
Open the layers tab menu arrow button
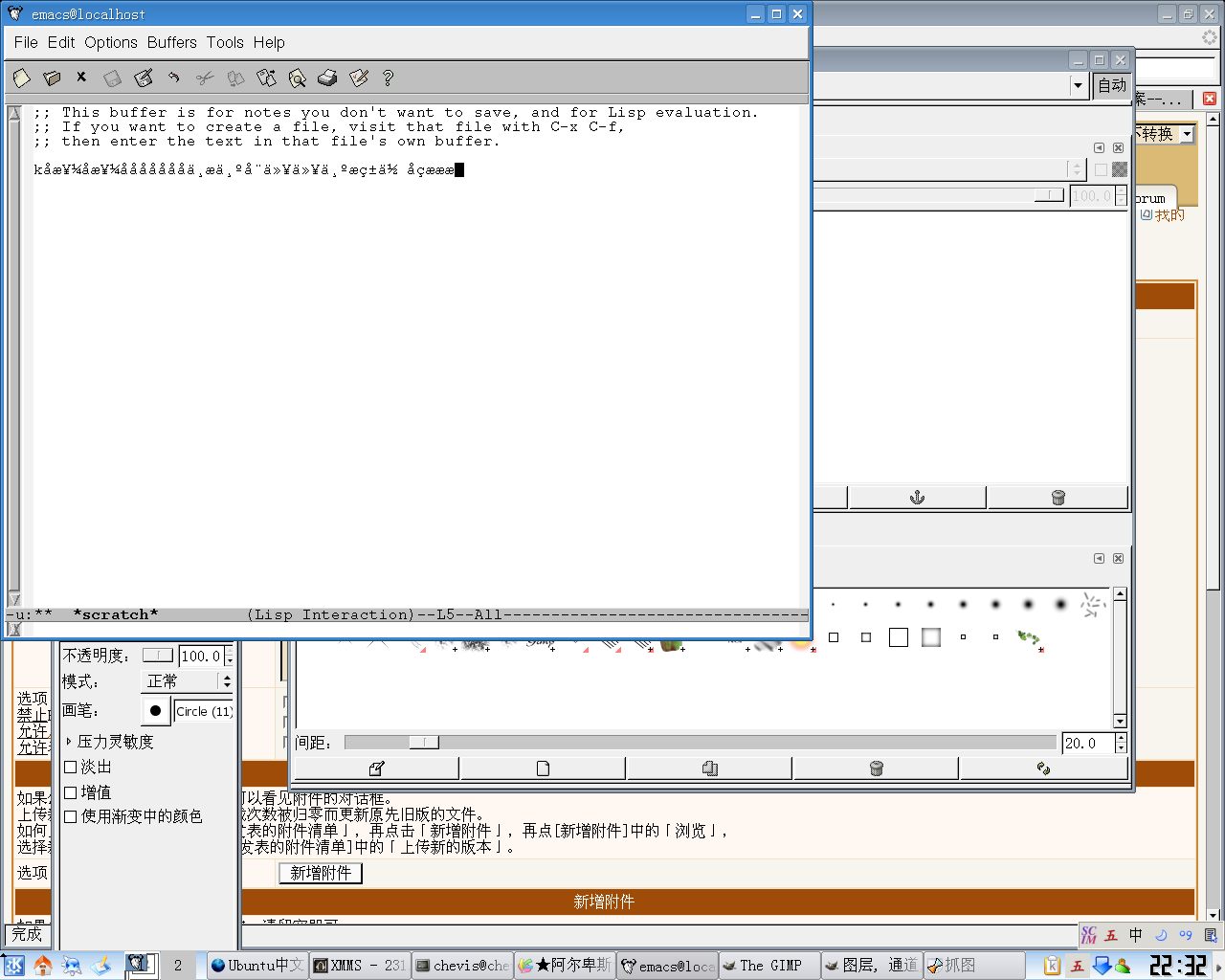(x=1099, y=147)
